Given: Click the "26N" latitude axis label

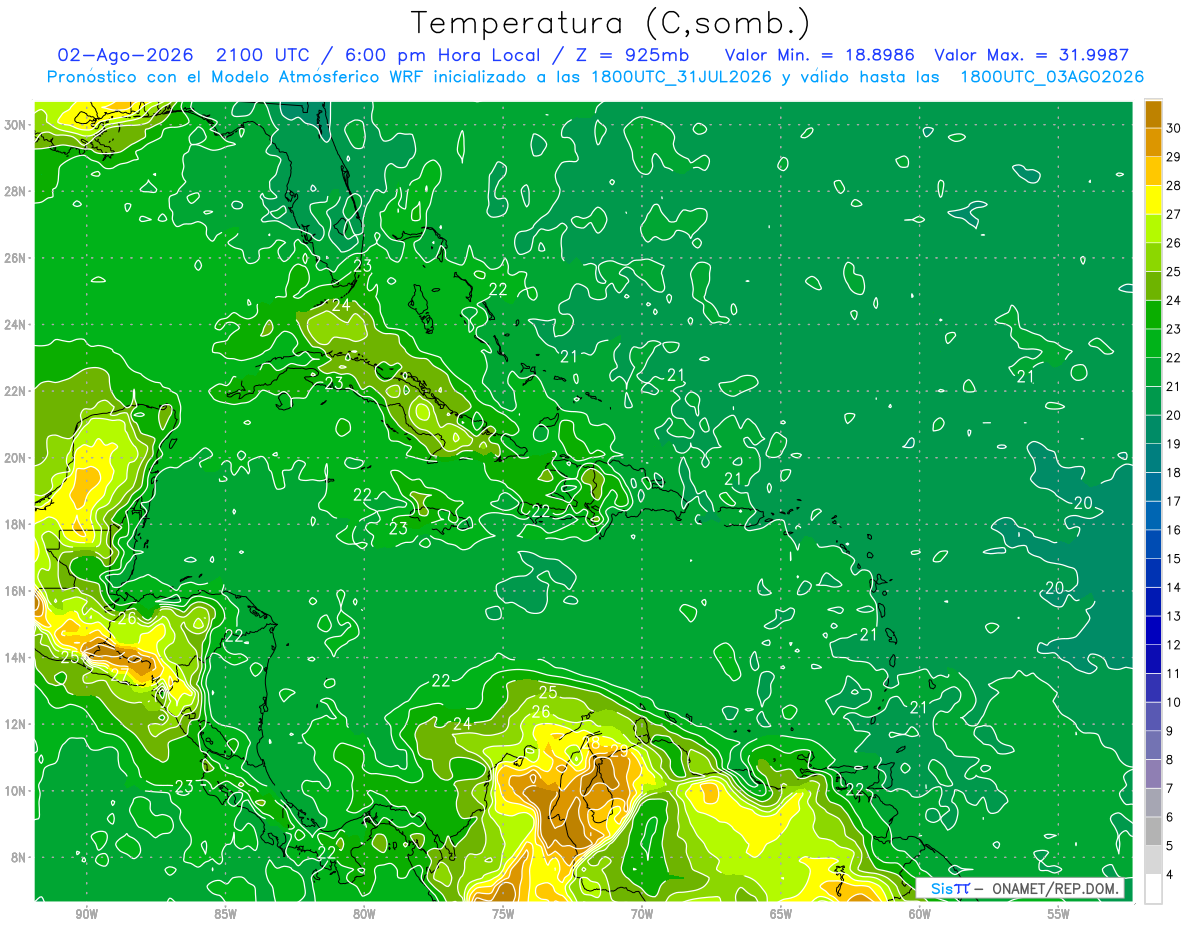Looking at the screenshot, I should pos(15,258).
